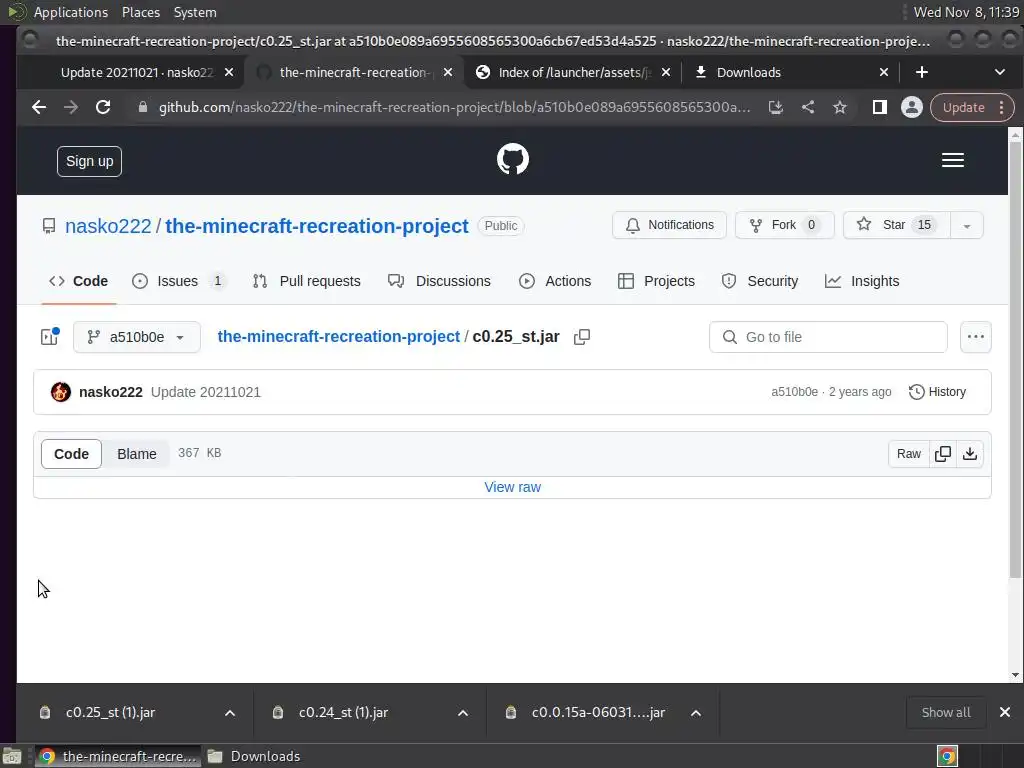1024x768 pixels.
Task: Open the Insights tab
Action: 862,281
